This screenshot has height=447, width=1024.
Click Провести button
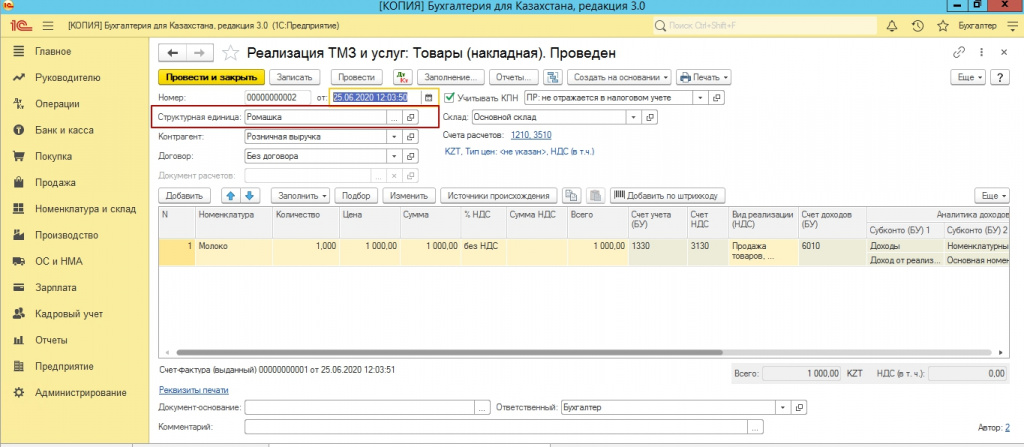click(357, 77)
